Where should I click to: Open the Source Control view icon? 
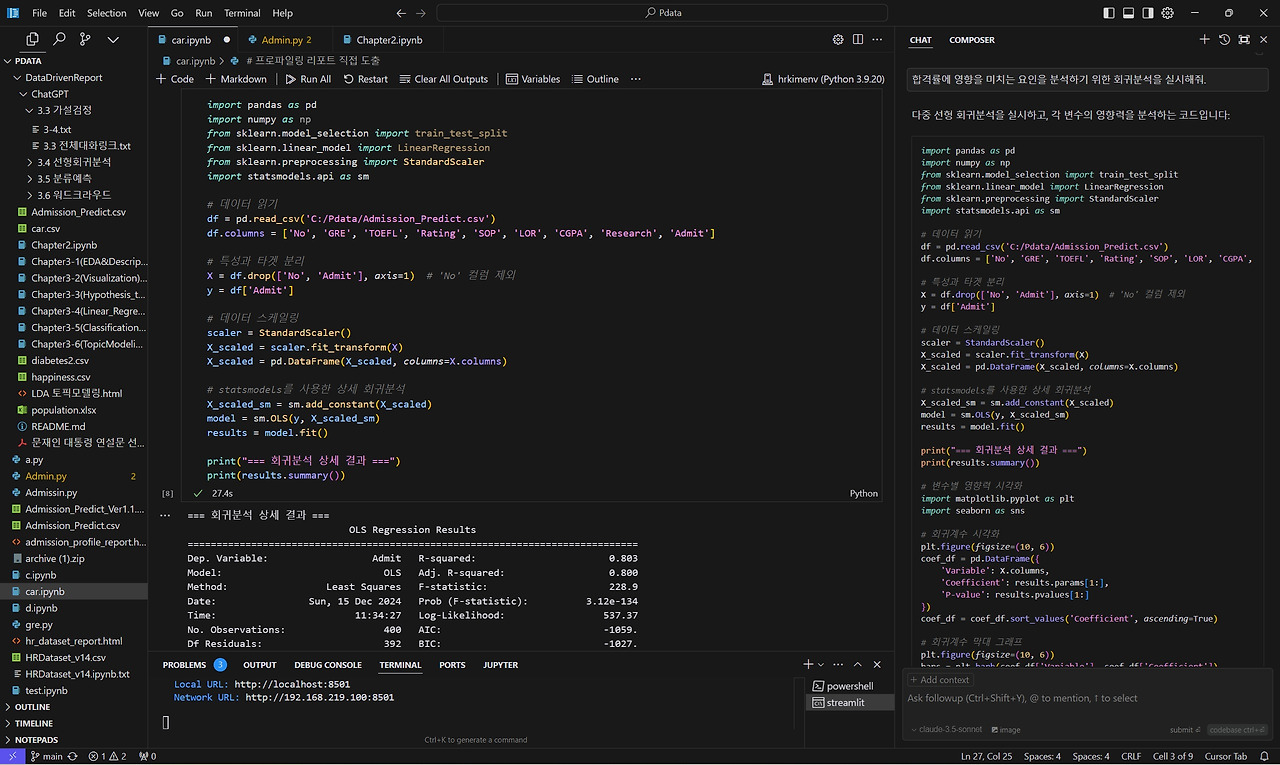[85, 39]
